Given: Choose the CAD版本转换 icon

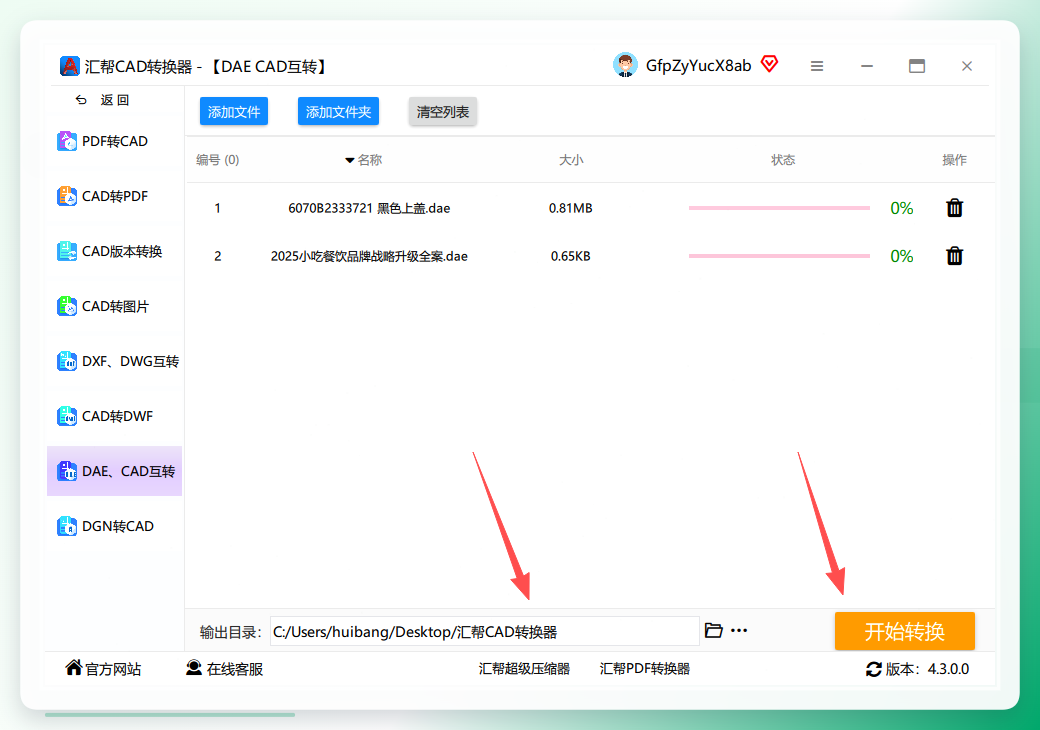Looking at the screenshot, I should (67, 251).
